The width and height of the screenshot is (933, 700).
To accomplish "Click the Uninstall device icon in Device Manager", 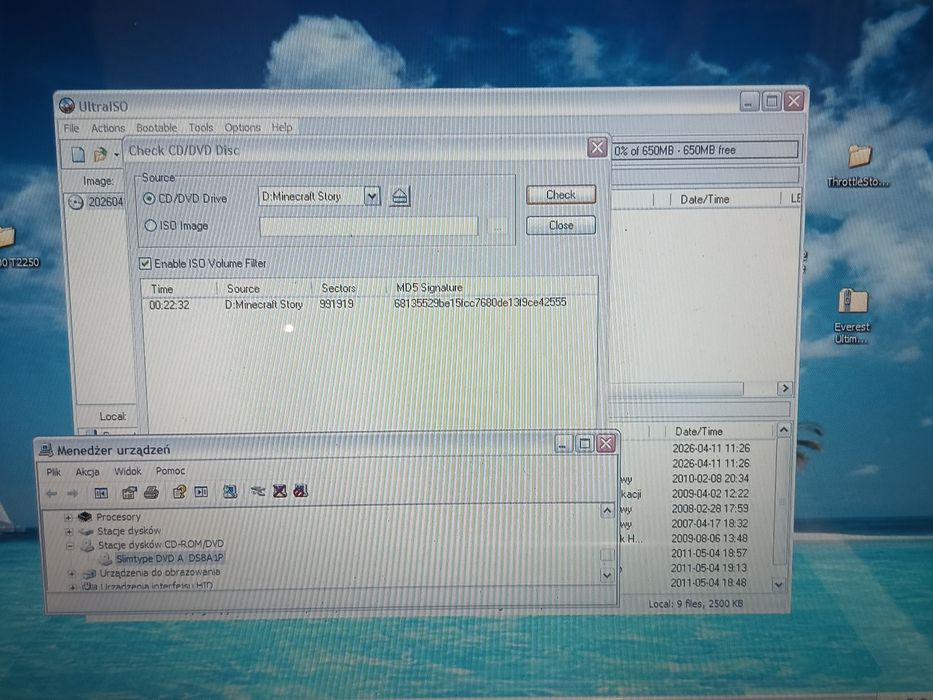I will coord(280,490).
